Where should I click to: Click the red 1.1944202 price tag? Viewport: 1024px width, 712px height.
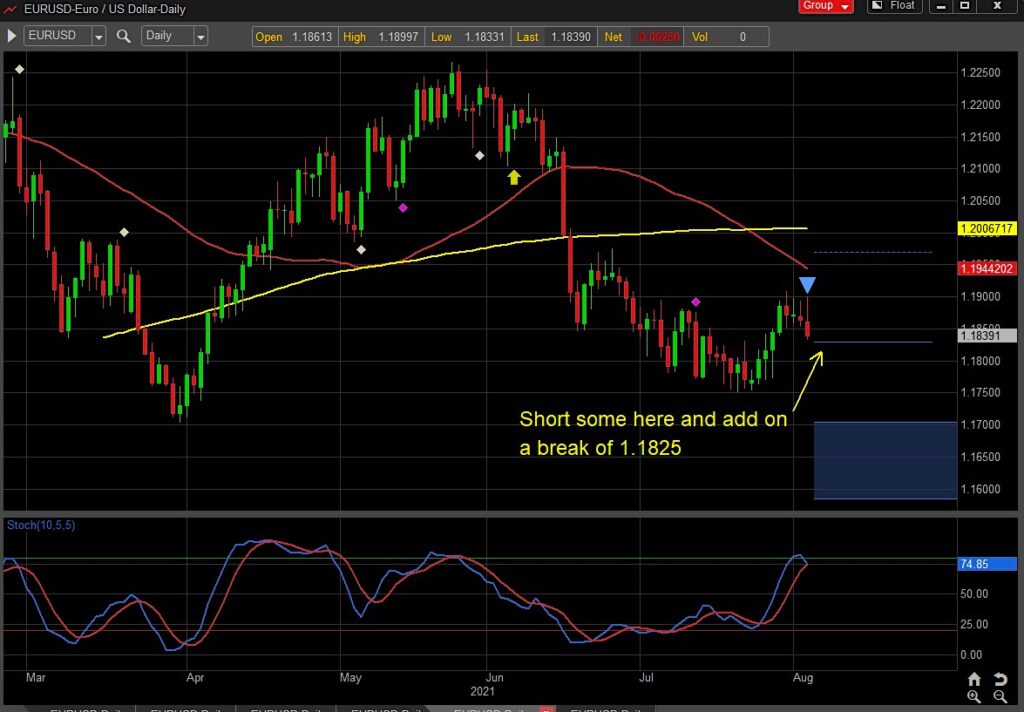pyautogui.click(x=987, y=268)
